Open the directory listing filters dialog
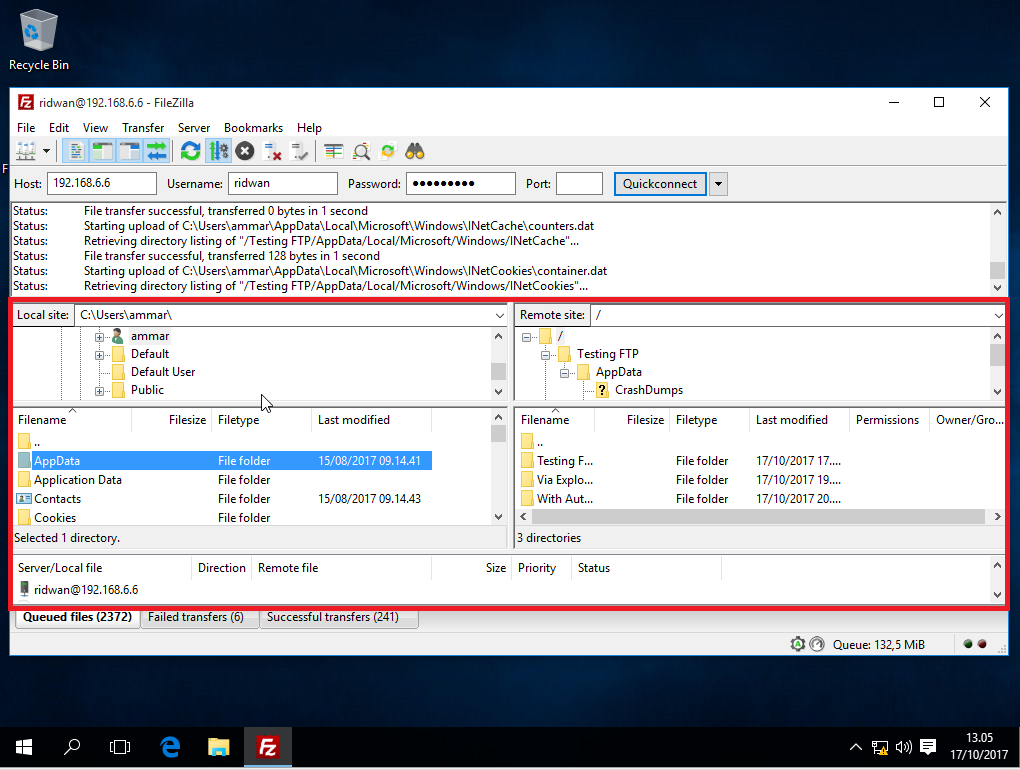This screenshot has height=770, width=1020. point(334,152)
